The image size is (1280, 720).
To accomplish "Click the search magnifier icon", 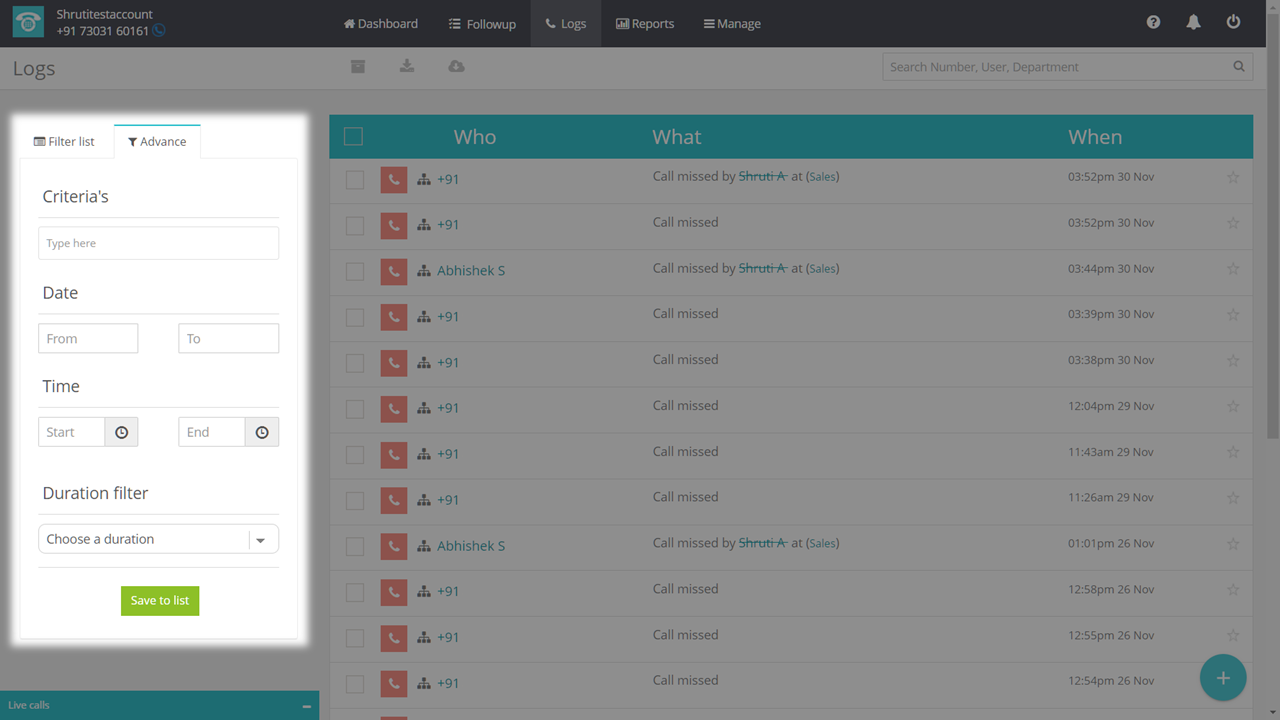I will coord(1238,67).
